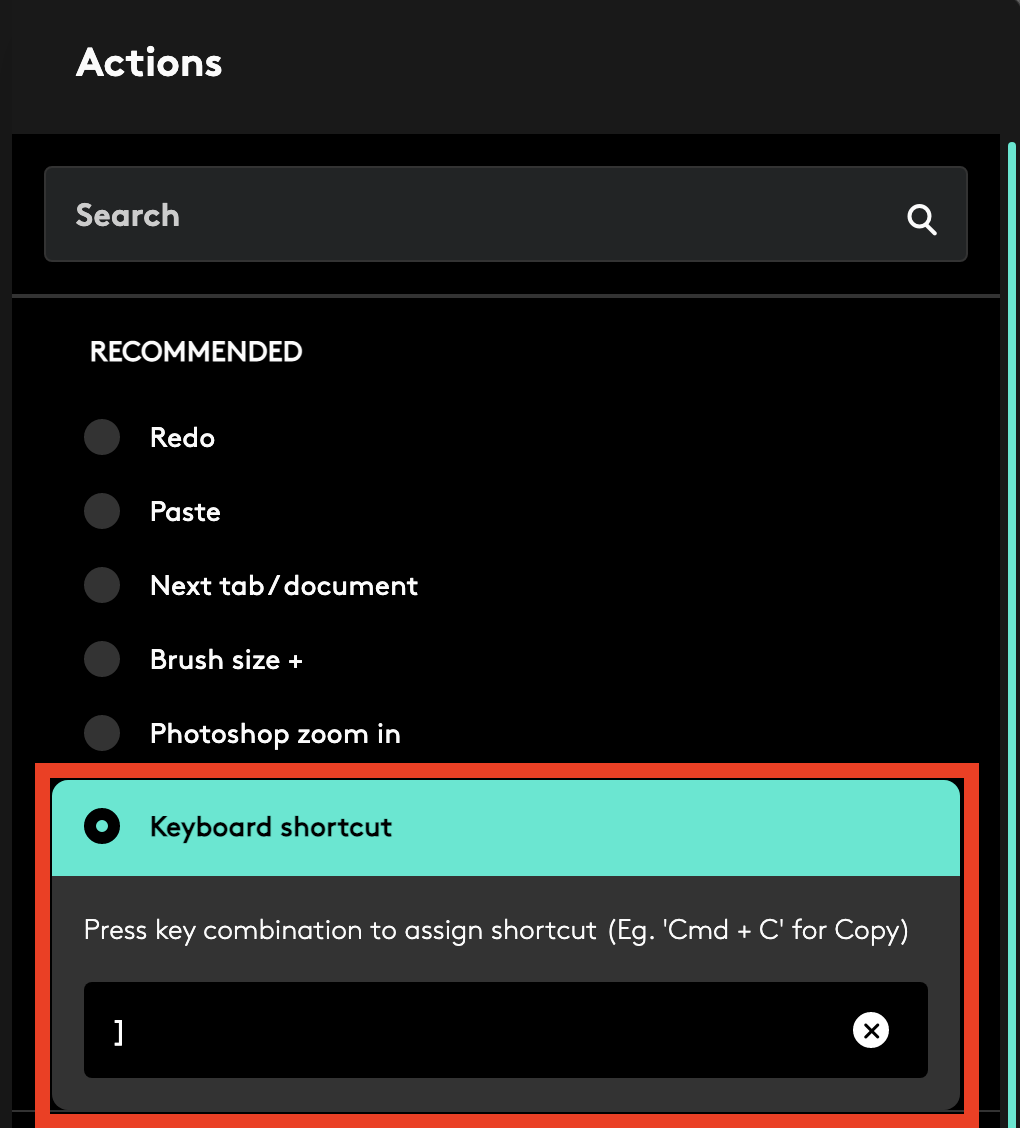Viewport: 1020px width, 1128px height.
Task: Click the Paste text label
Action: 185,511
